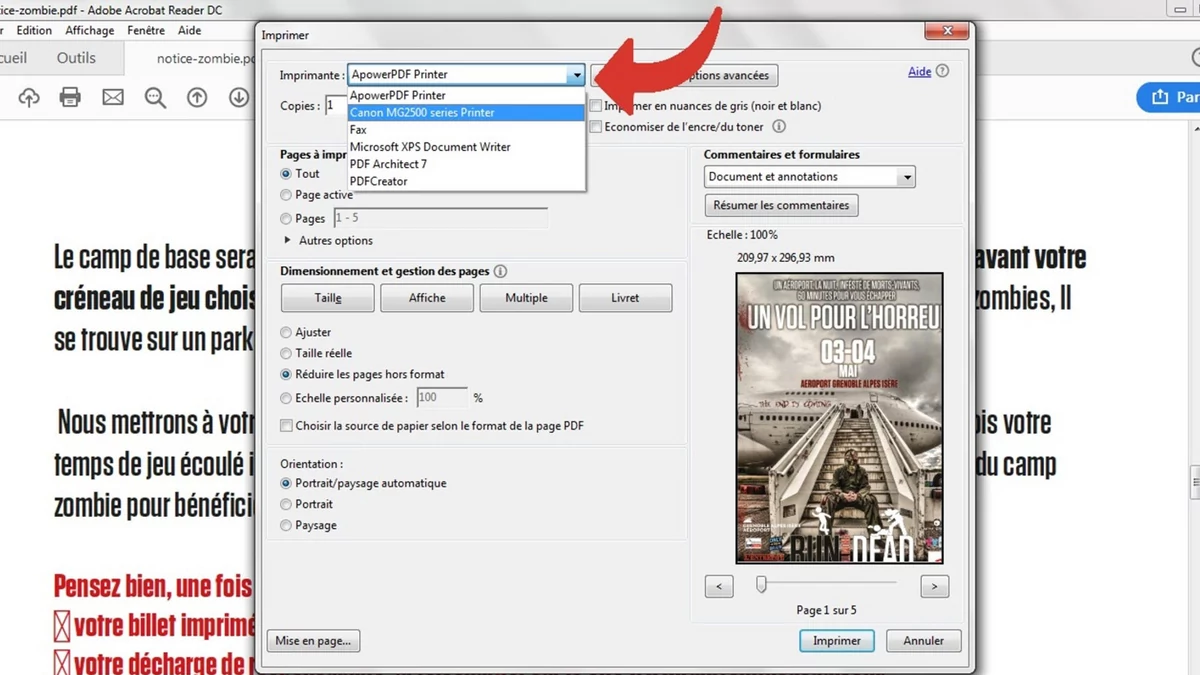1200x675 pixels.
Task: Open the Affichage menu
Action: 90,31
